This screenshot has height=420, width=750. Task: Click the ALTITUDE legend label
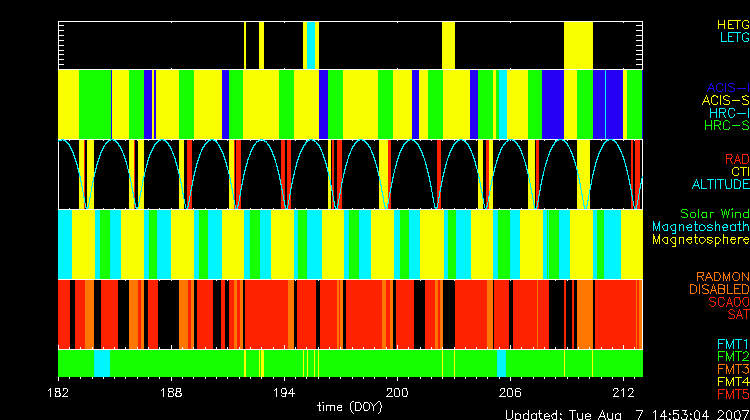click(720, 185)
